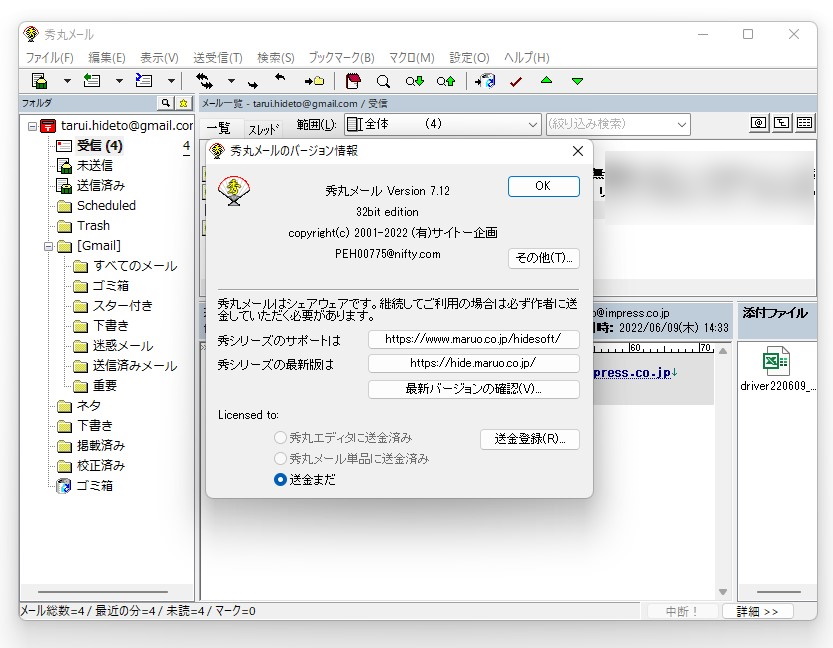Open the 絞り込み検索 filter dropdown

pyautogui.click(x=681, y=124)
